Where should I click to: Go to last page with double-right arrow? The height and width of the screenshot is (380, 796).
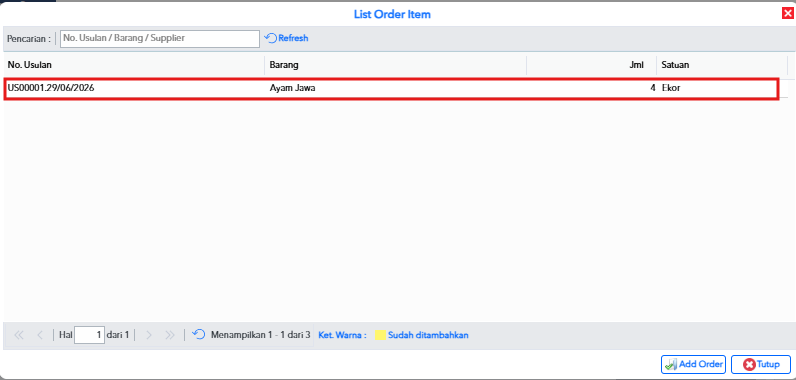(170, 335)
